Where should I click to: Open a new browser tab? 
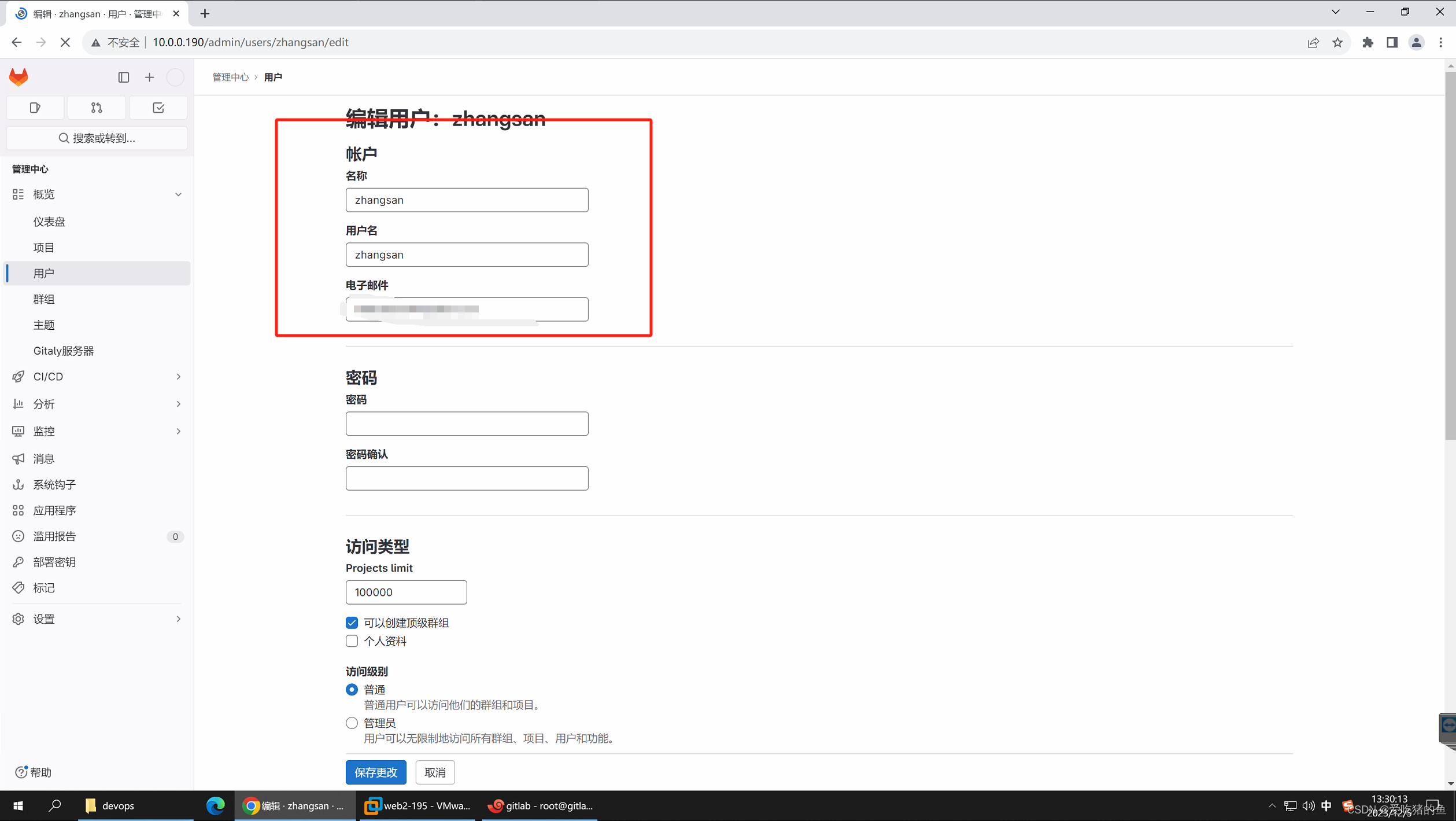coord(205,13)
